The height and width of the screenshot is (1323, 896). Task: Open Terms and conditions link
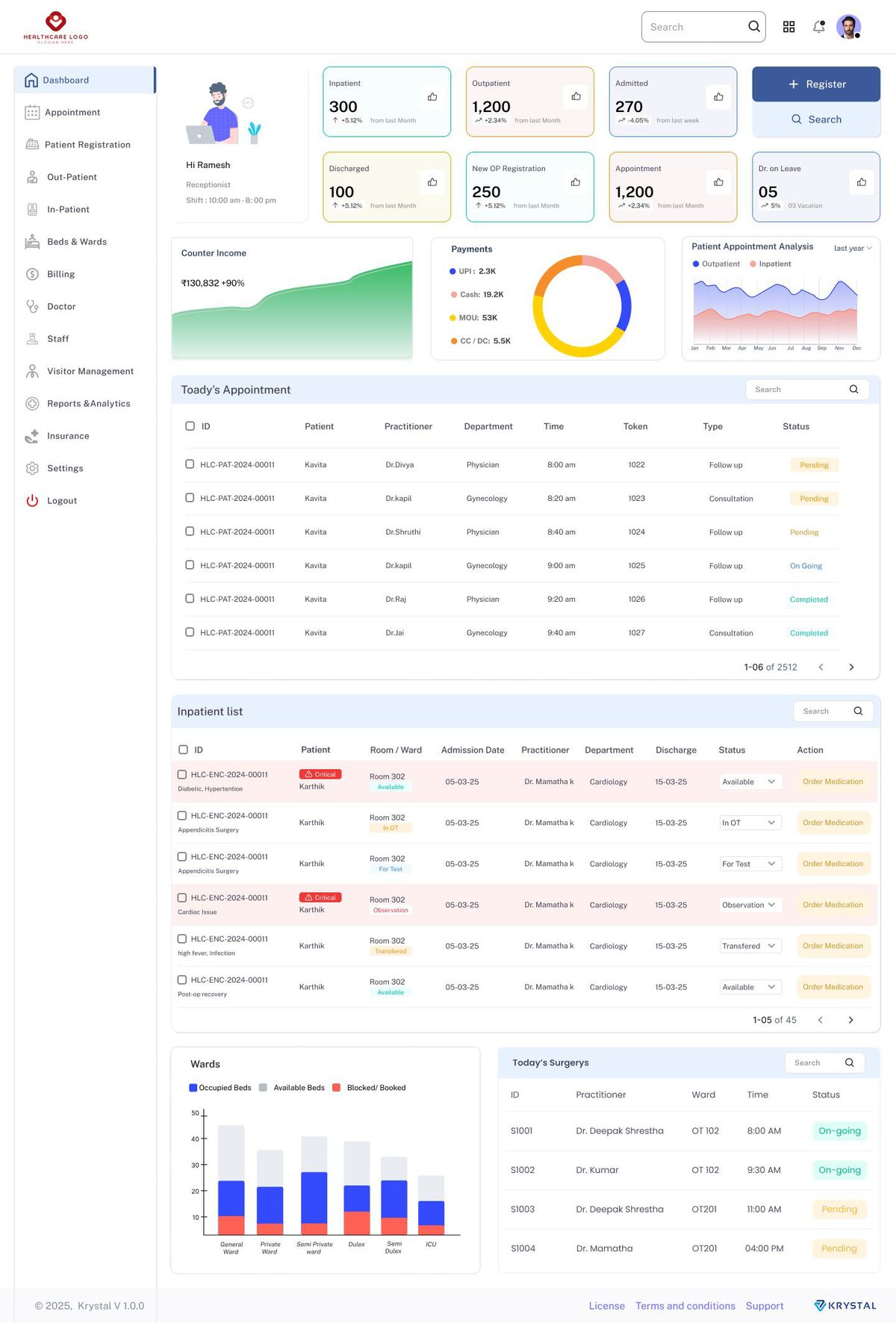click(685, 1306)
